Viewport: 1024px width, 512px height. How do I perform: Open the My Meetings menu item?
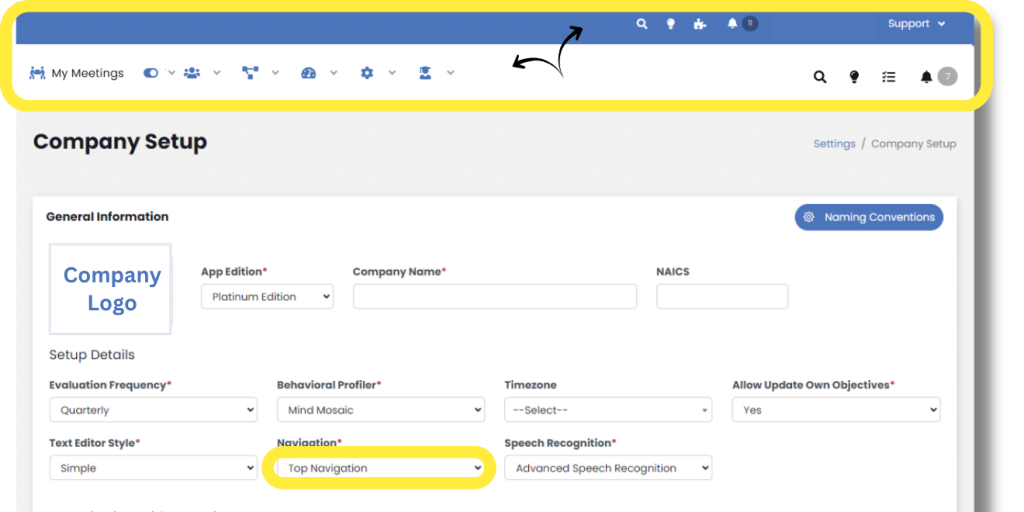(77, 73)
